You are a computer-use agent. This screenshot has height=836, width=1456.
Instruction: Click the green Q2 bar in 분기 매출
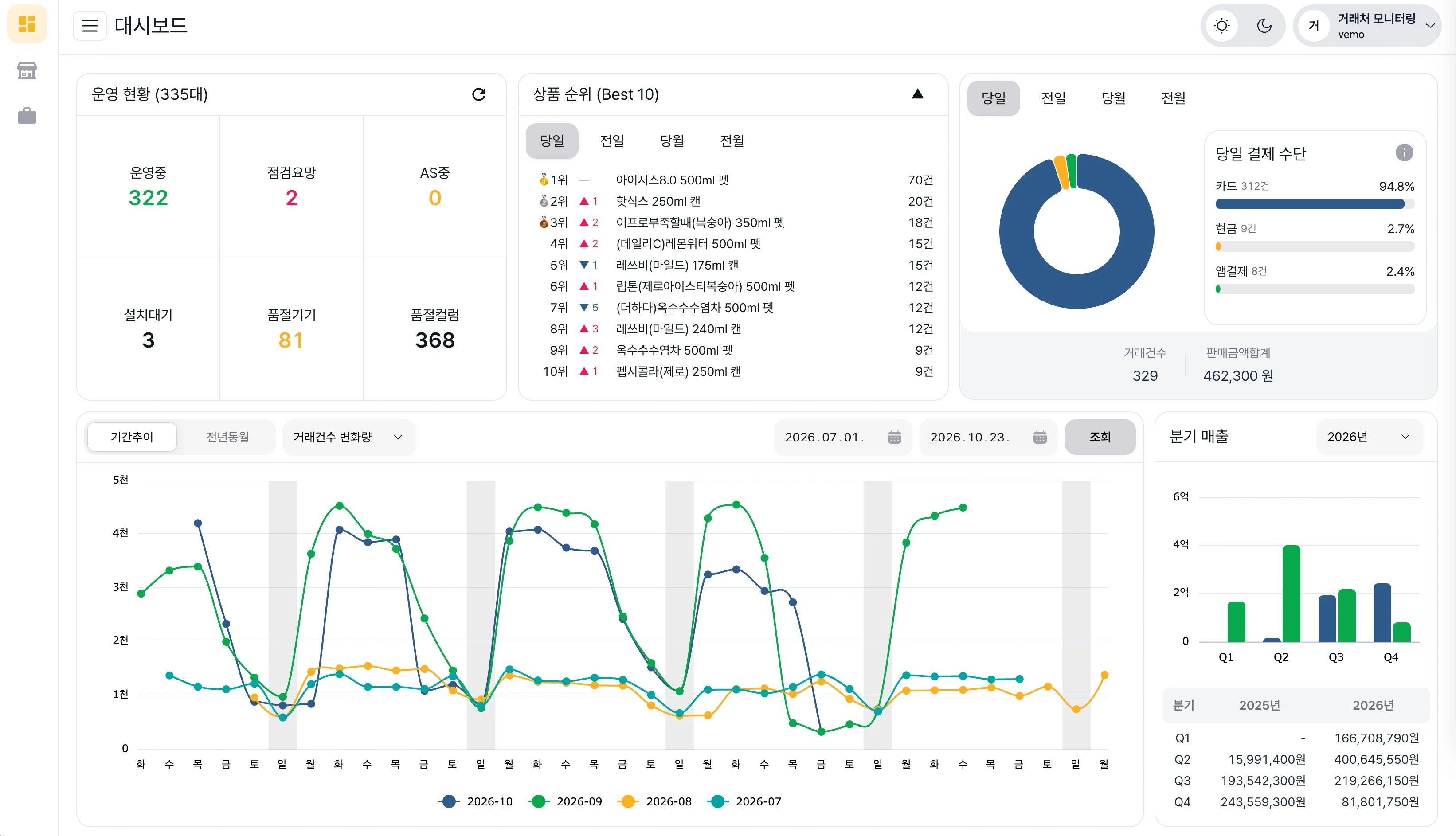pyautogui.click(x=1291, y=593)
